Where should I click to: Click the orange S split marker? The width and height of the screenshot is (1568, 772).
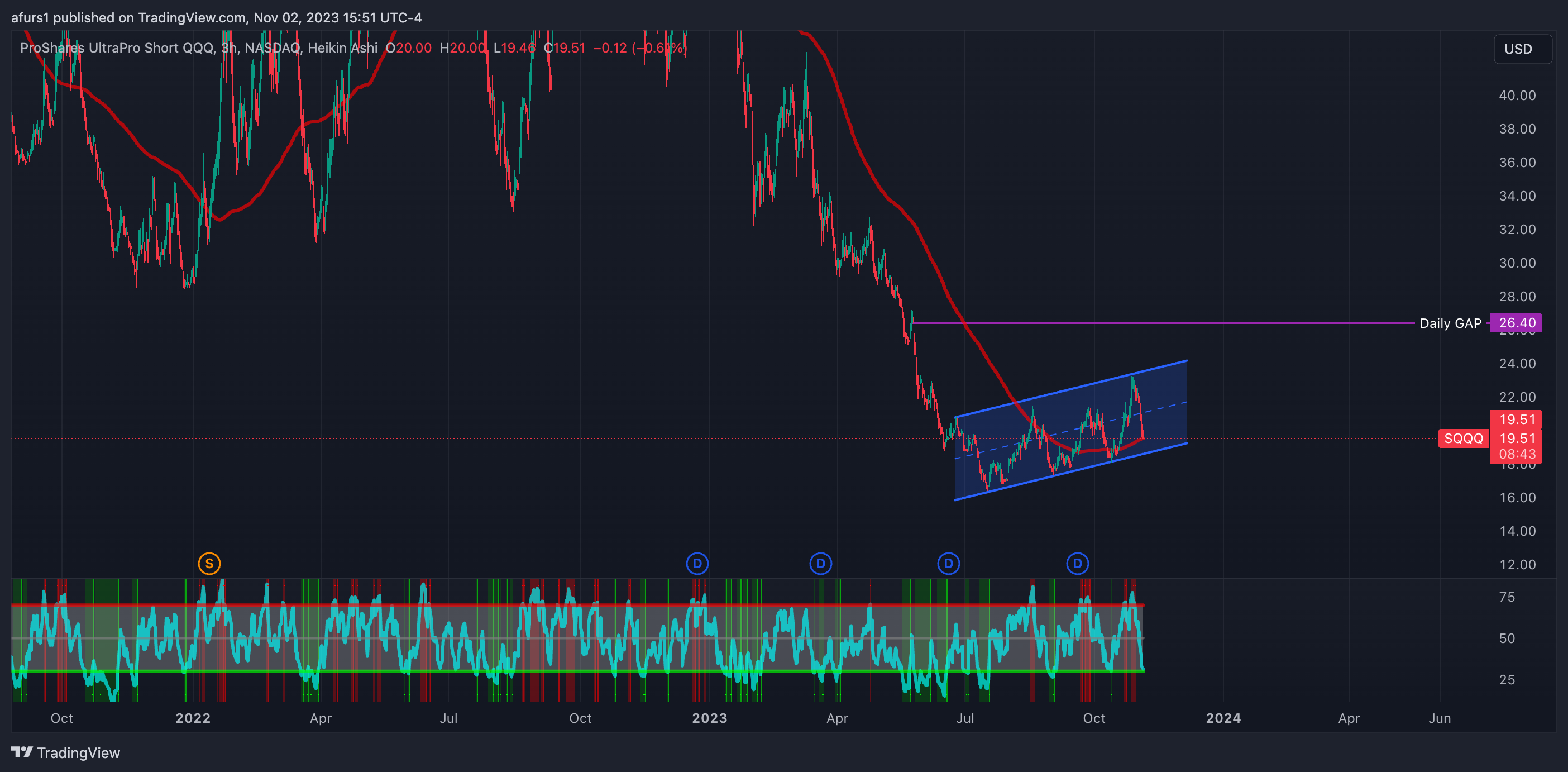(209, 563)
